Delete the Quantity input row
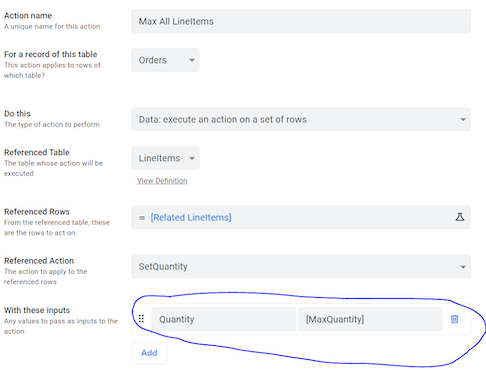486x370 pixels. click(x=454, y=319)
